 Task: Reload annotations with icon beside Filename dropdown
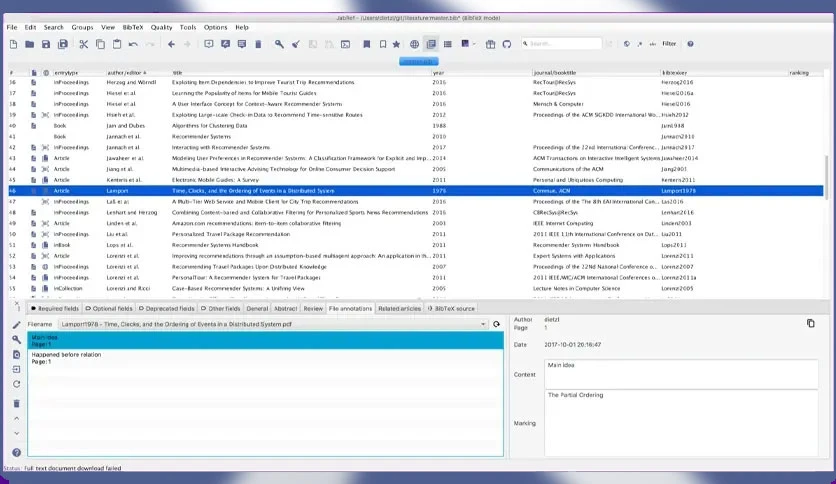pyautogui.click(x=496, y=324)
